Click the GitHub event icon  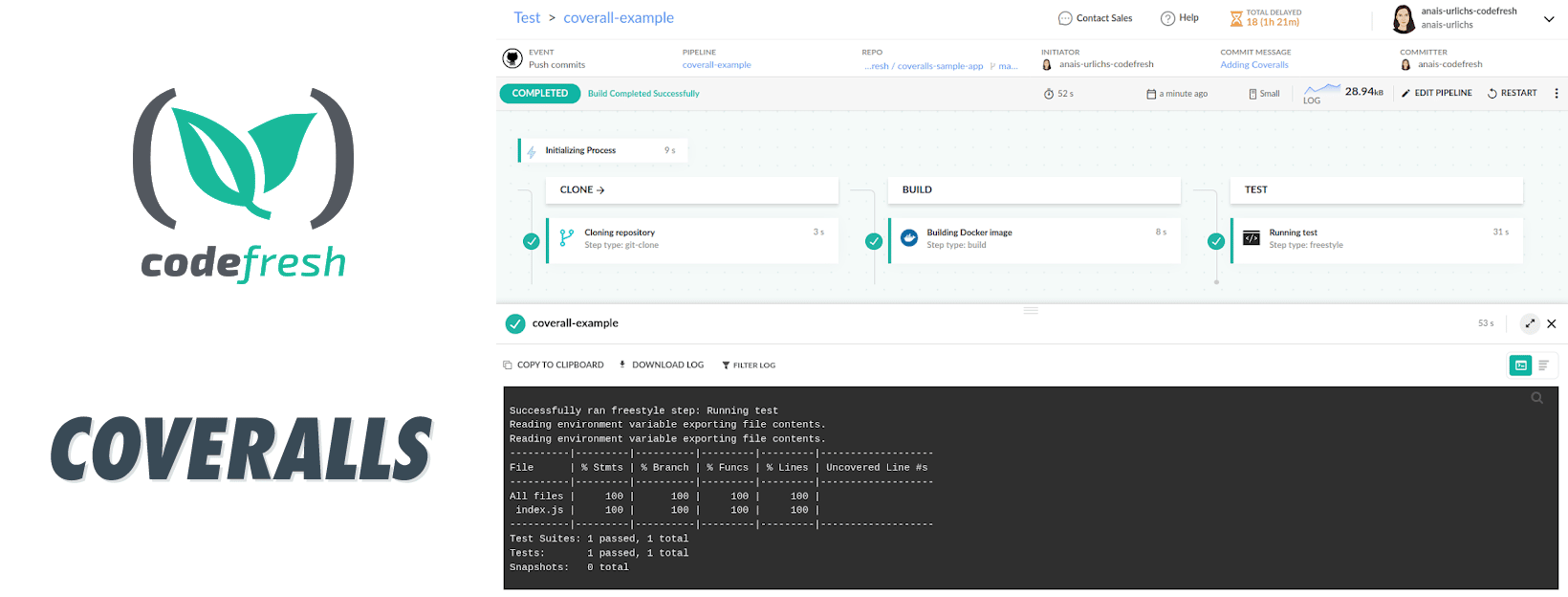(512, 58)
